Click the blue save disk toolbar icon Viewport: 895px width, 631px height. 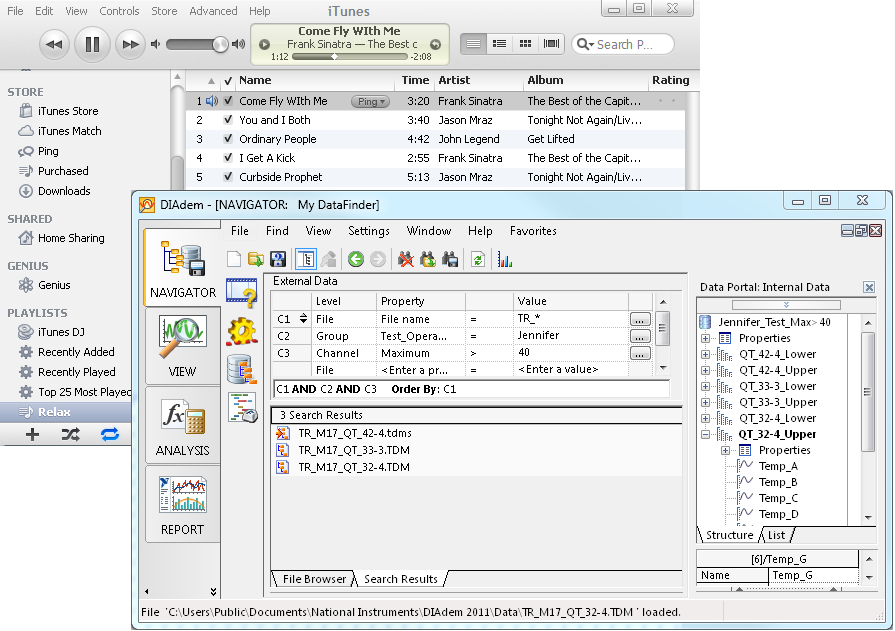click(x=279, y=260)
